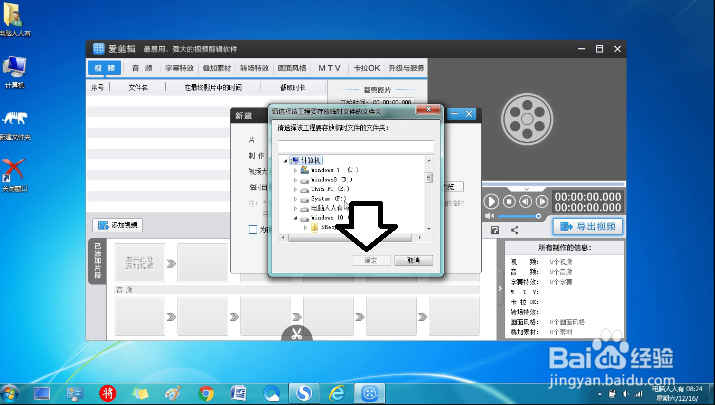Screen dimensions: 715x405
Task: Select Windows8 (D:) in the tree
Action: tap(332, 180)
